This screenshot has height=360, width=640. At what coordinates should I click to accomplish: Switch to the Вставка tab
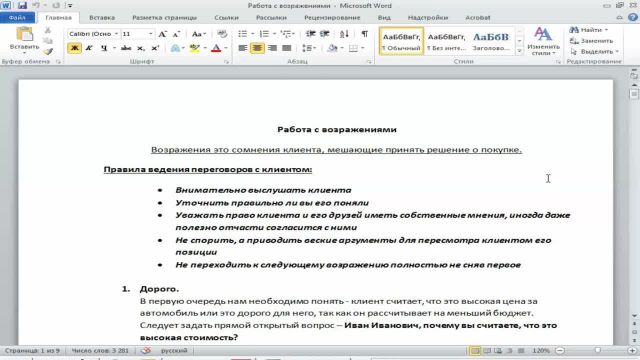[x=102, y=18]
